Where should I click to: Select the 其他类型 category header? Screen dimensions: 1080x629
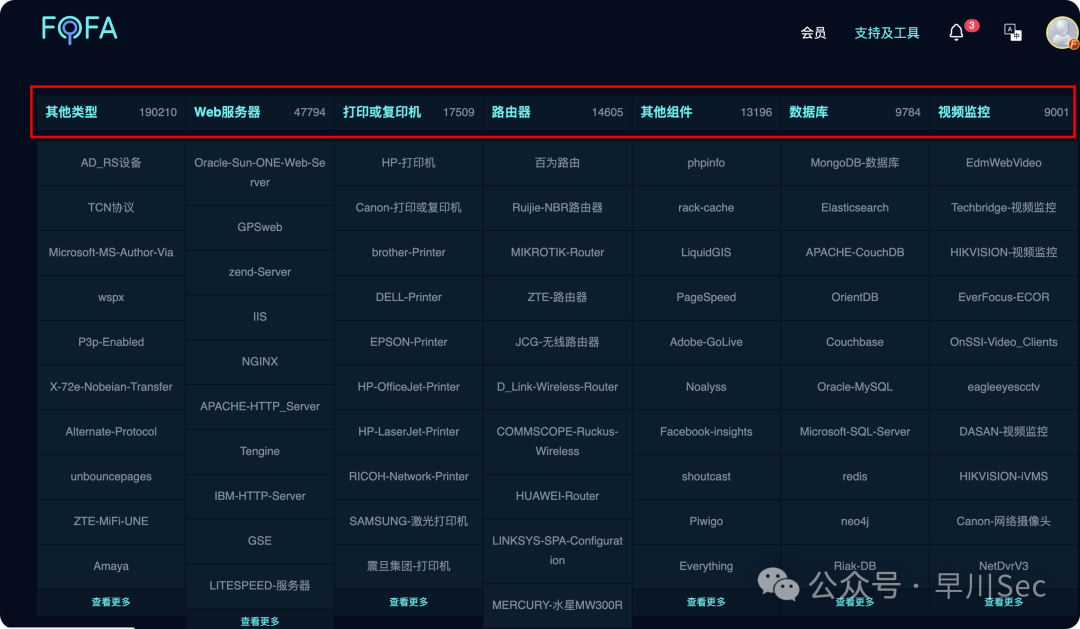click(71, 112)
